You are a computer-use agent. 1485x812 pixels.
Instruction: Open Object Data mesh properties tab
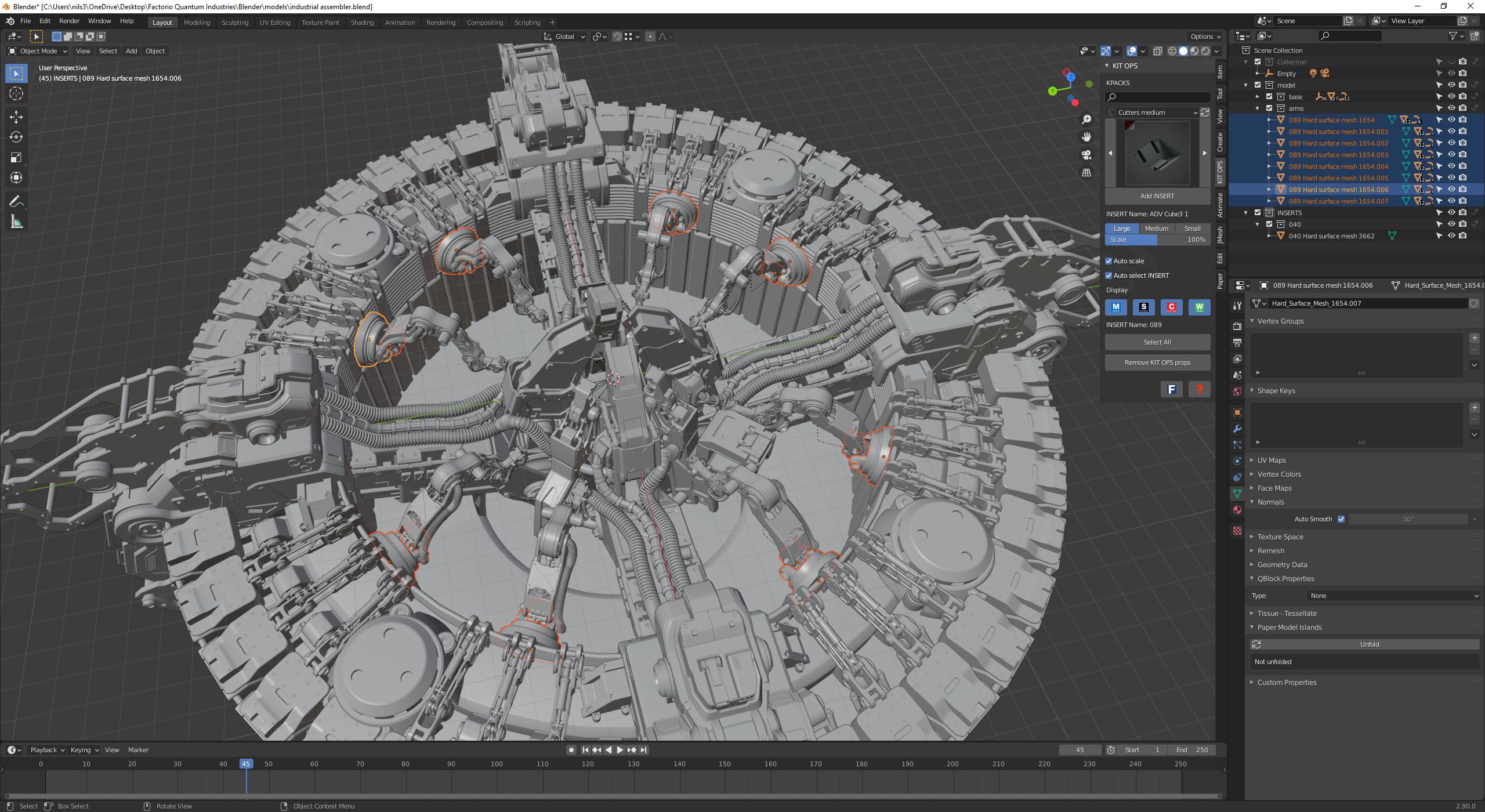(x=1237, y=494)
